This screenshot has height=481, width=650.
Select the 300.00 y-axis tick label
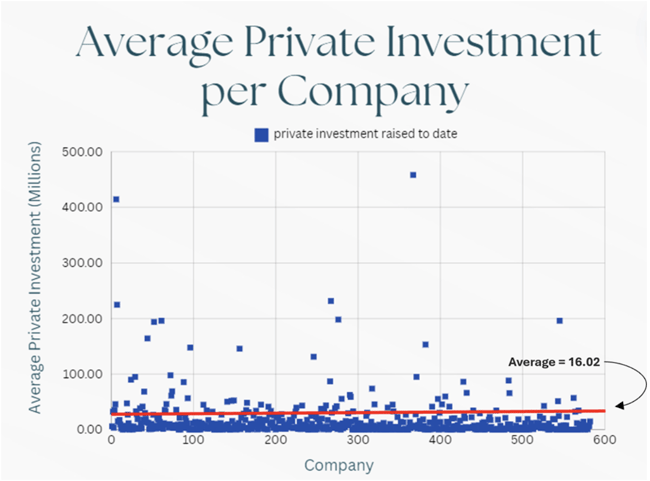[x=83, y=263]
